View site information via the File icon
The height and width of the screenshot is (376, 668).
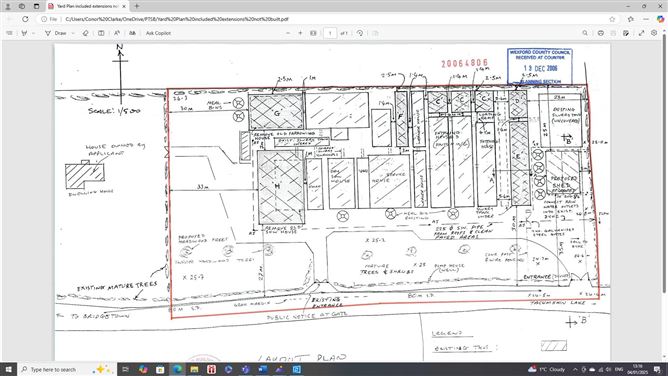(49, 19)
